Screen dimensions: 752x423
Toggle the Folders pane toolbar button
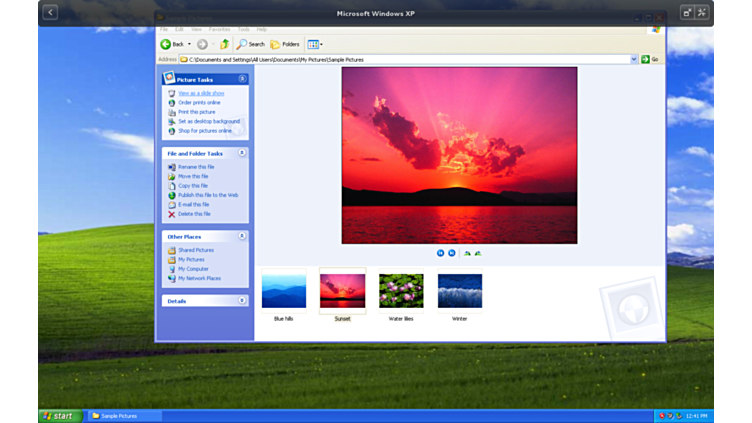point(285,44)
